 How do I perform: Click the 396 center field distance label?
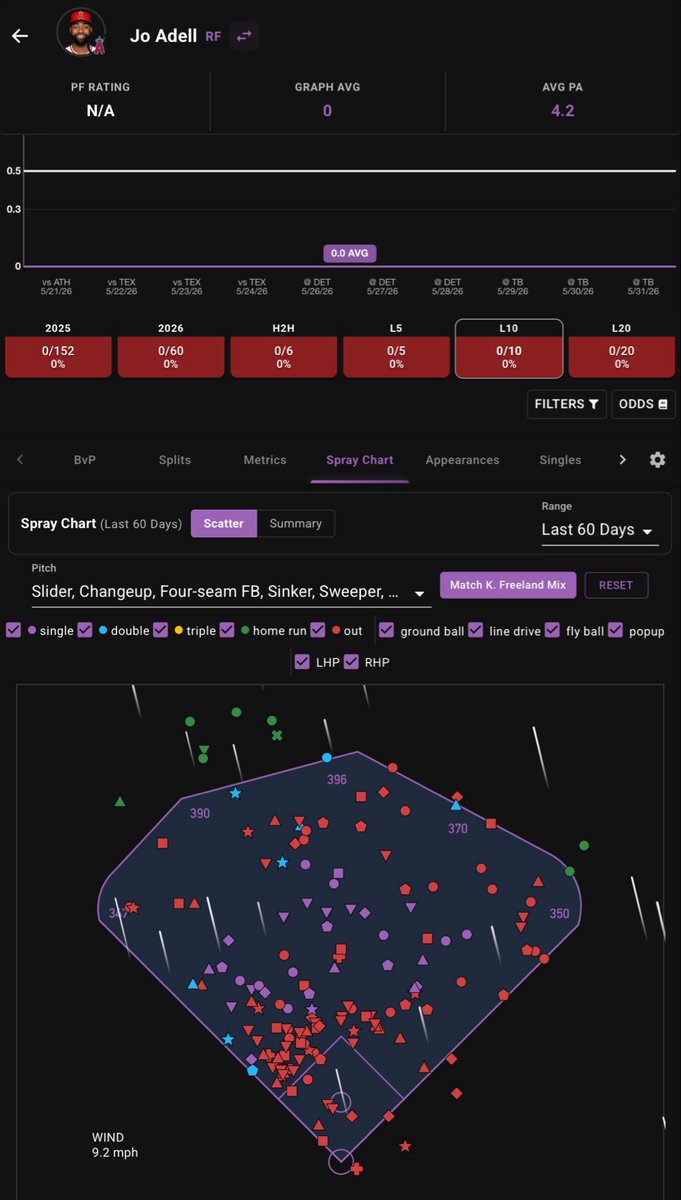tap(337, 779)
